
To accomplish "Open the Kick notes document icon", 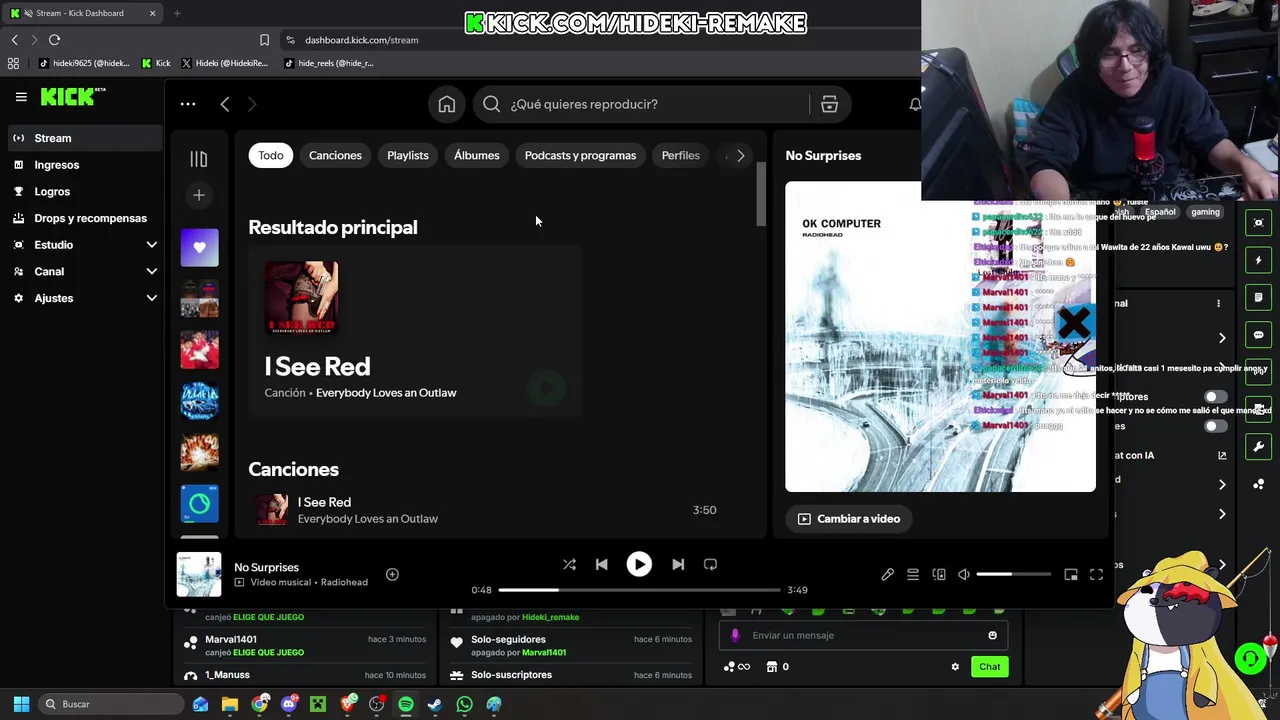I will (x=1259, y=297).
